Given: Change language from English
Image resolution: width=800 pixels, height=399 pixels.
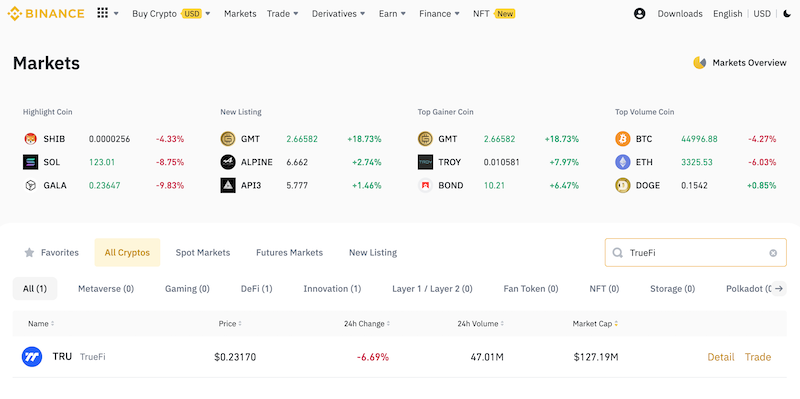Looking at the screenshot, I should click(728, 14).
